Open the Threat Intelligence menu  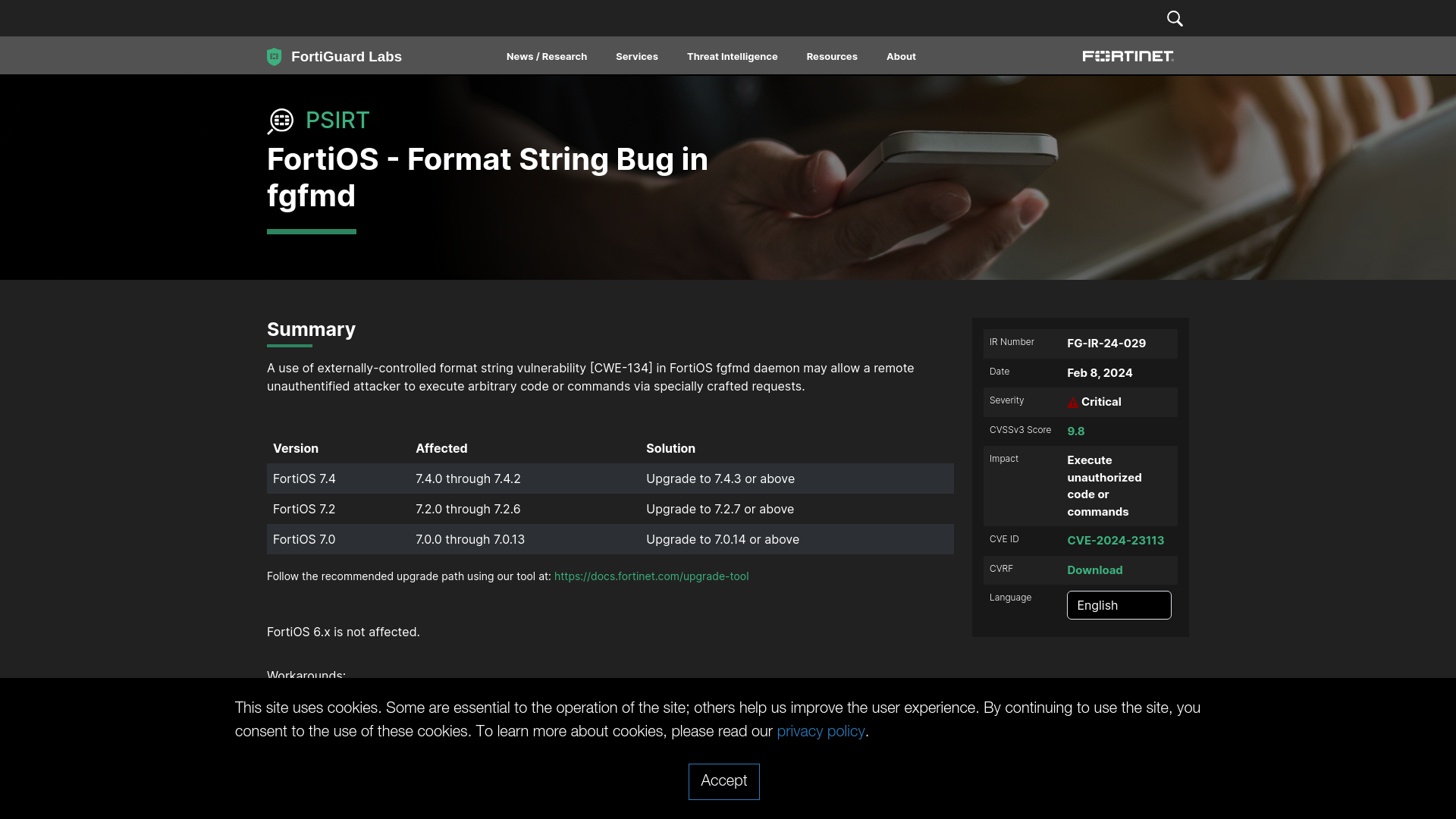(x=733, y=57)
